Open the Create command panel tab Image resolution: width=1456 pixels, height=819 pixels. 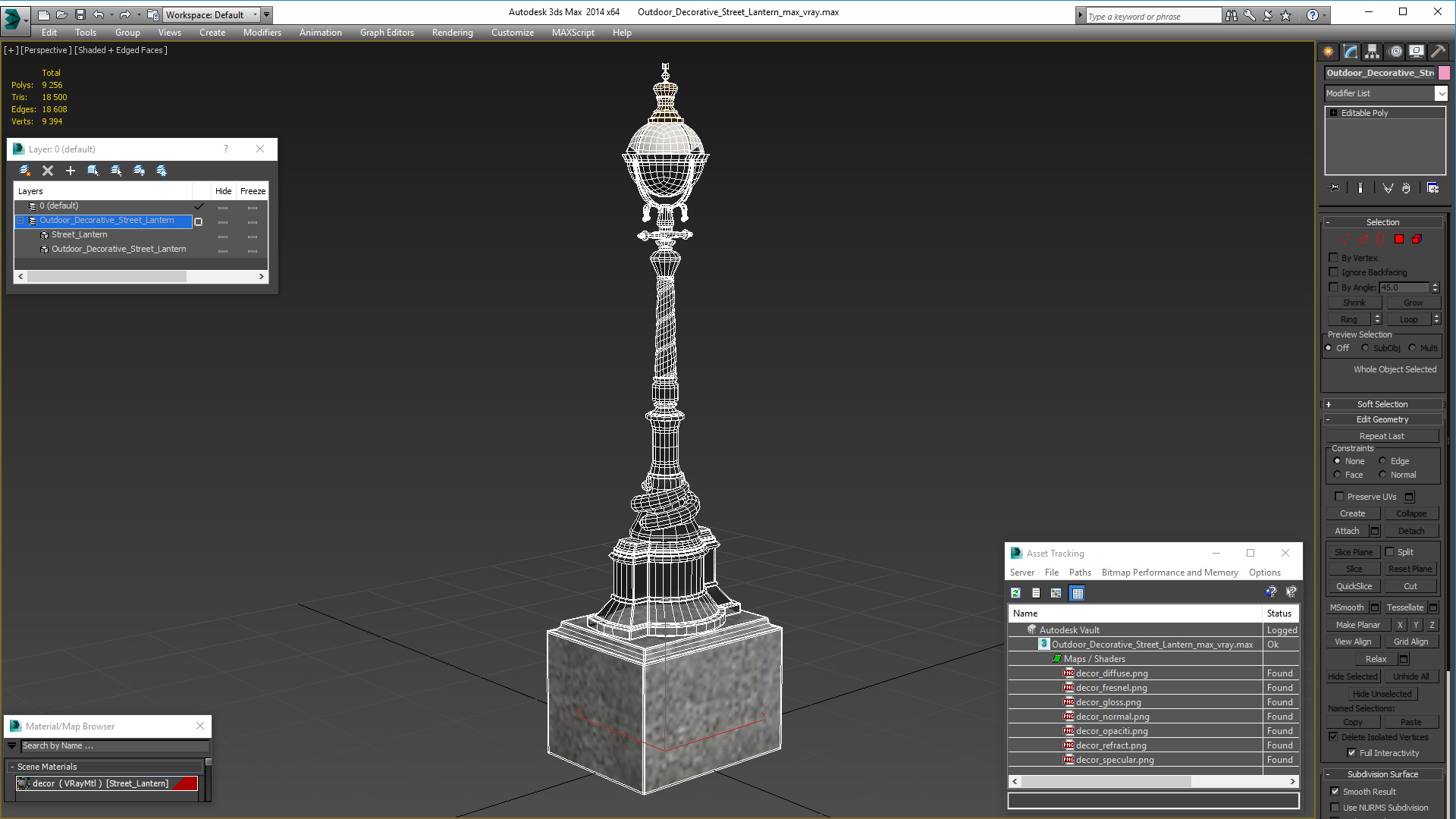(x=1328, y=52)
